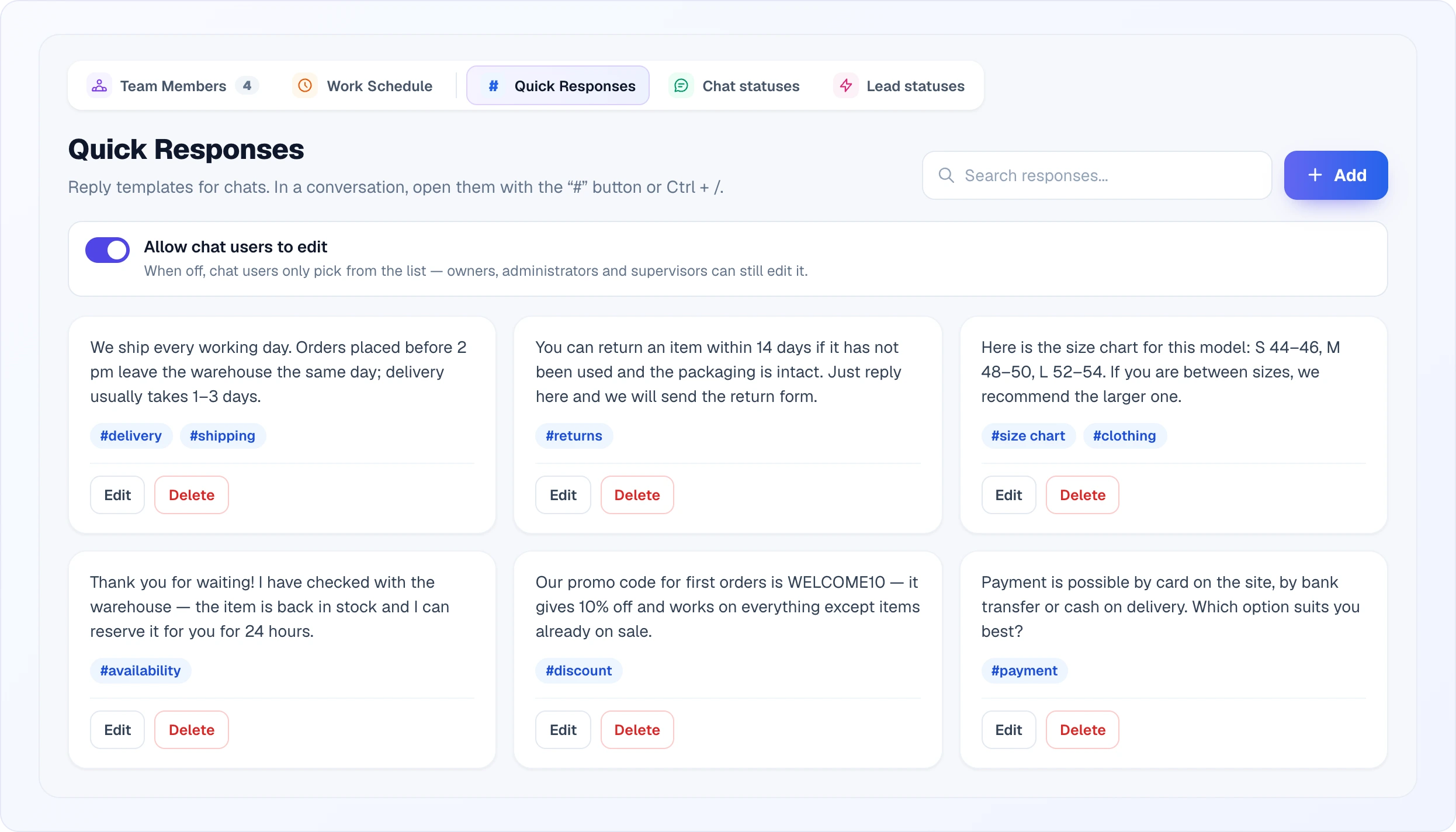Click the #shipping tag
Image resolution: width=1456 pixels, height=832 pixels.
(223, 436)
